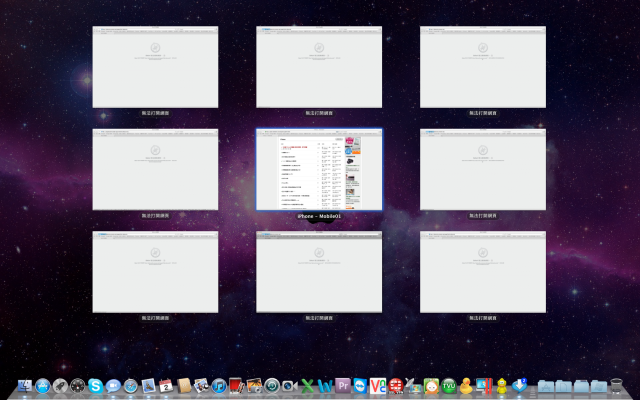Image resolution: width=640 pixels, height=400 pixels.
Task: Open satellite dish with Windows screen icon
Action: 413,385
